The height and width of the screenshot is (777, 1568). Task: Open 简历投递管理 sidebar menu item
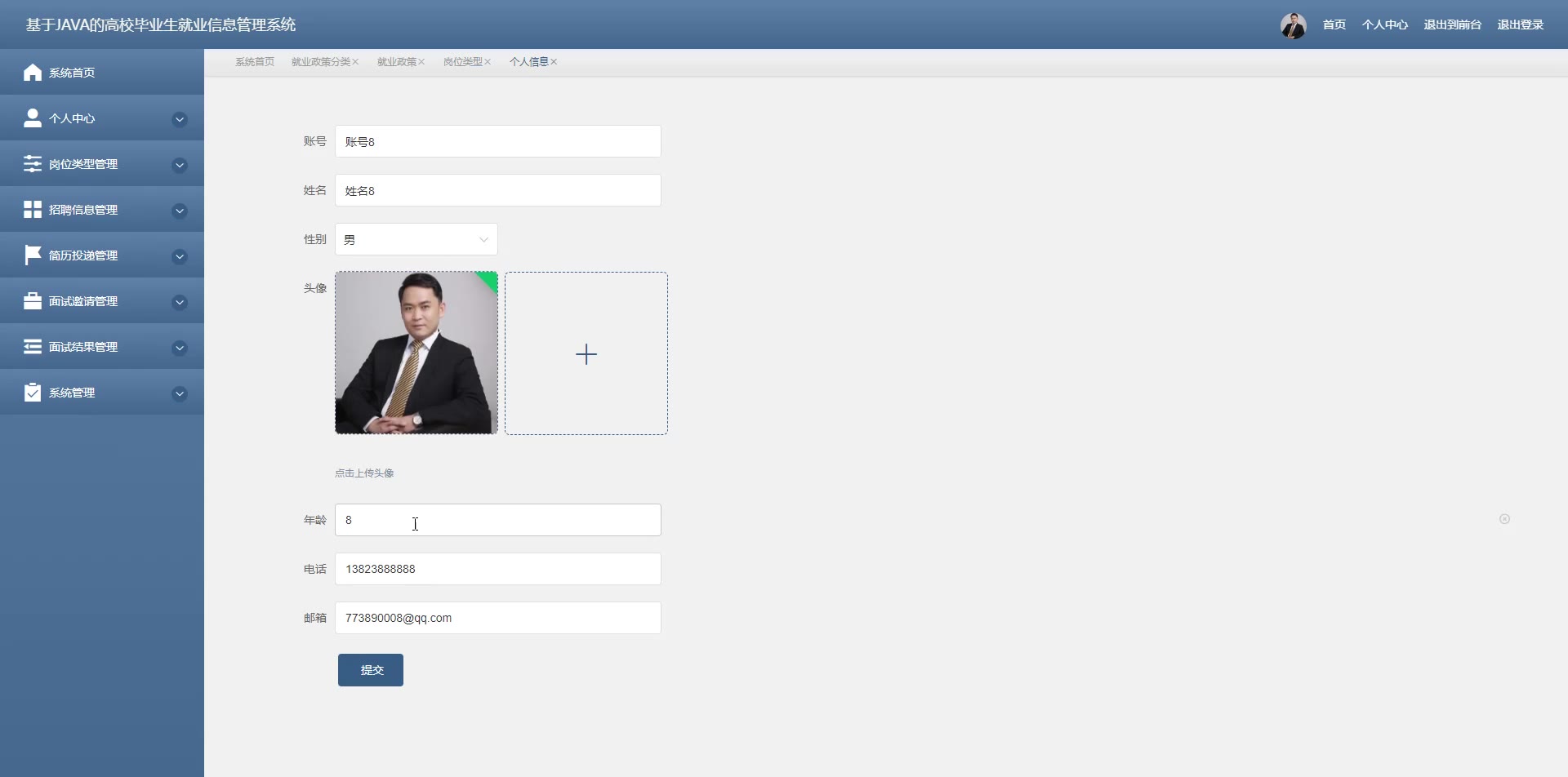[x=102, y=255]
